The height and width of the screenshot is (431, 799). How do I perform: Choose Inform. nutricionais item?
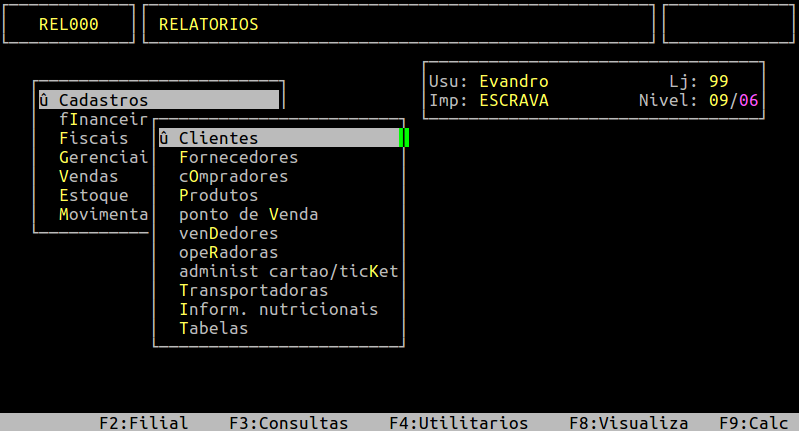pos(278,309)
